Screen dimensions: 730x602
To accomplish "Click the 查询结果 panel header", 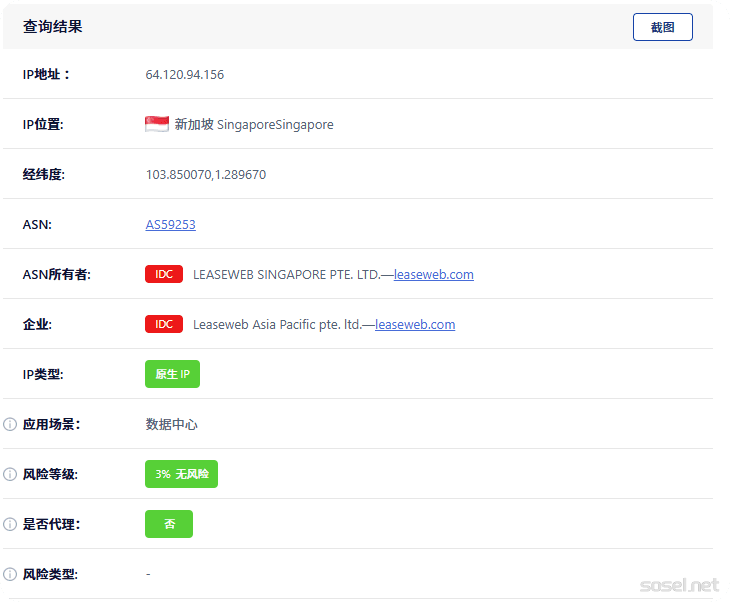I will 53,27.
